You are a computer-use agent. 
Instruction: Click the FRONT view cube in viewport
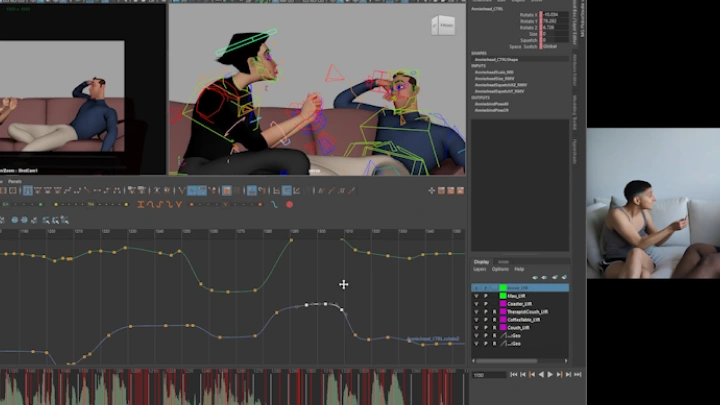pos(443,26)
